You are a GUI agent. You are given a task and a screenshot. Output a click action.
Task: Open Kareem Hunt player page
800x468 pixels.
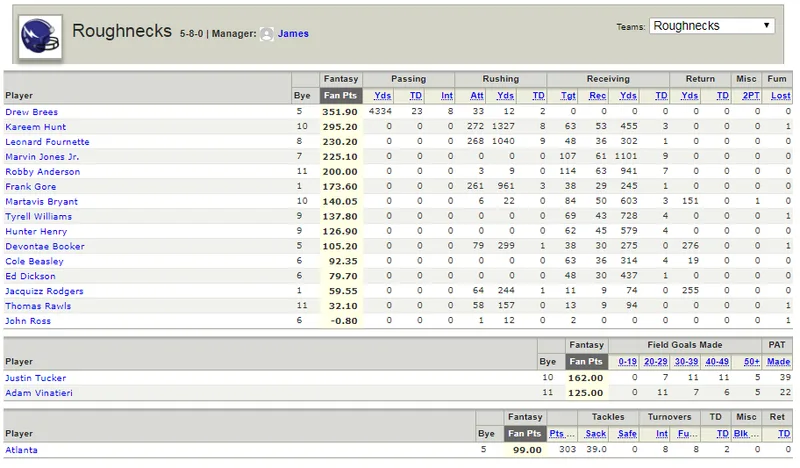click(36, 127)
